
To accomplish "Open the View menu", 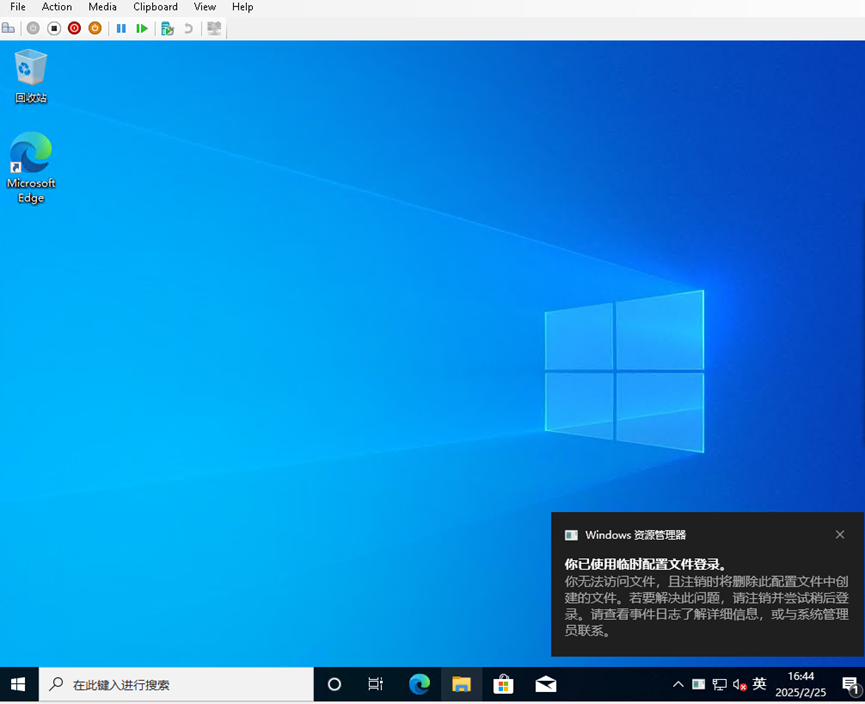I will (x=205, y=7).
